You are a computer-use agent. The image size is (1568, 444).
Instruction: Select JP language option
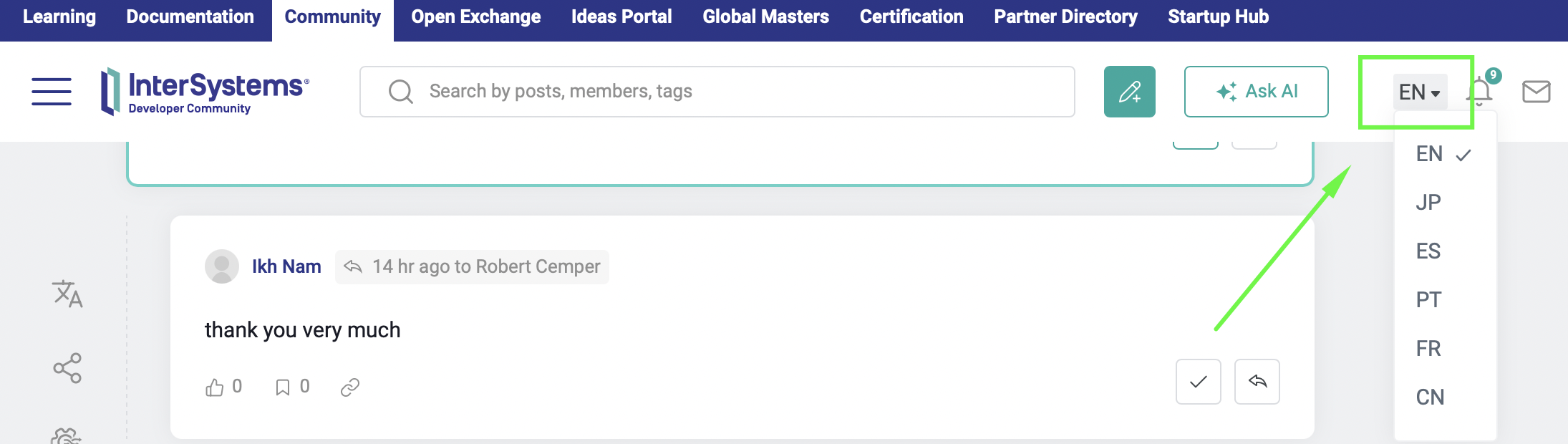[1428, 203]
